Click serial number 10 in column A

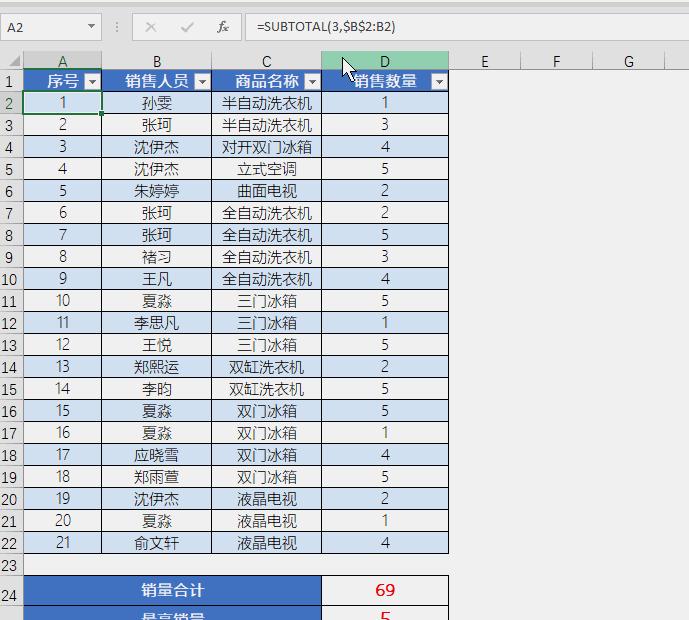[62, 301]
